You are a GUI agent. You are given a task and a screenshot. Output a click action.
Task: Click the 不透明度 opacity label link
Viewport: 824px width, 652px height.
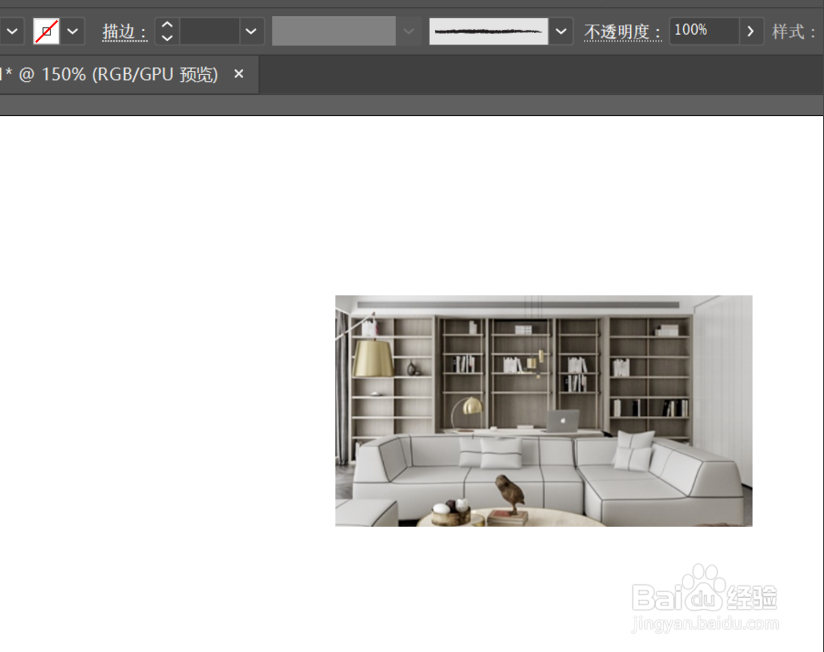coord(622,32)
